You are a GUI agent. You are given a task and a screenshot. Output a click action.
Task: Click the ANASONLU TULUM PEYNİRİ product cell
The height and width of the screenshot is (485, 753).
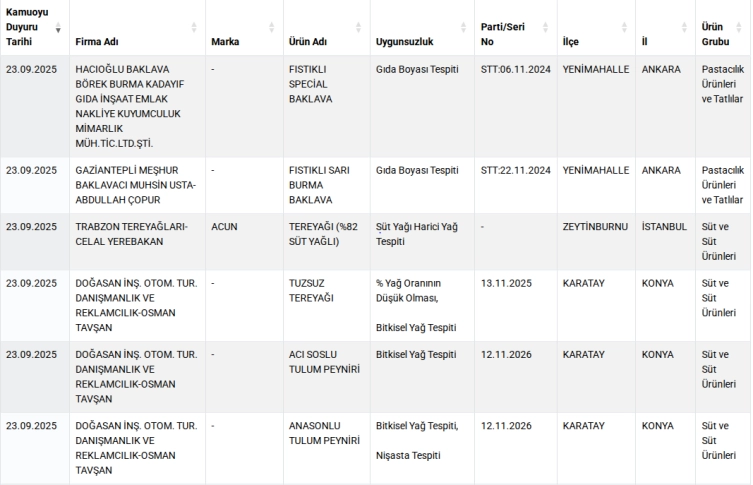pos(323,434)
